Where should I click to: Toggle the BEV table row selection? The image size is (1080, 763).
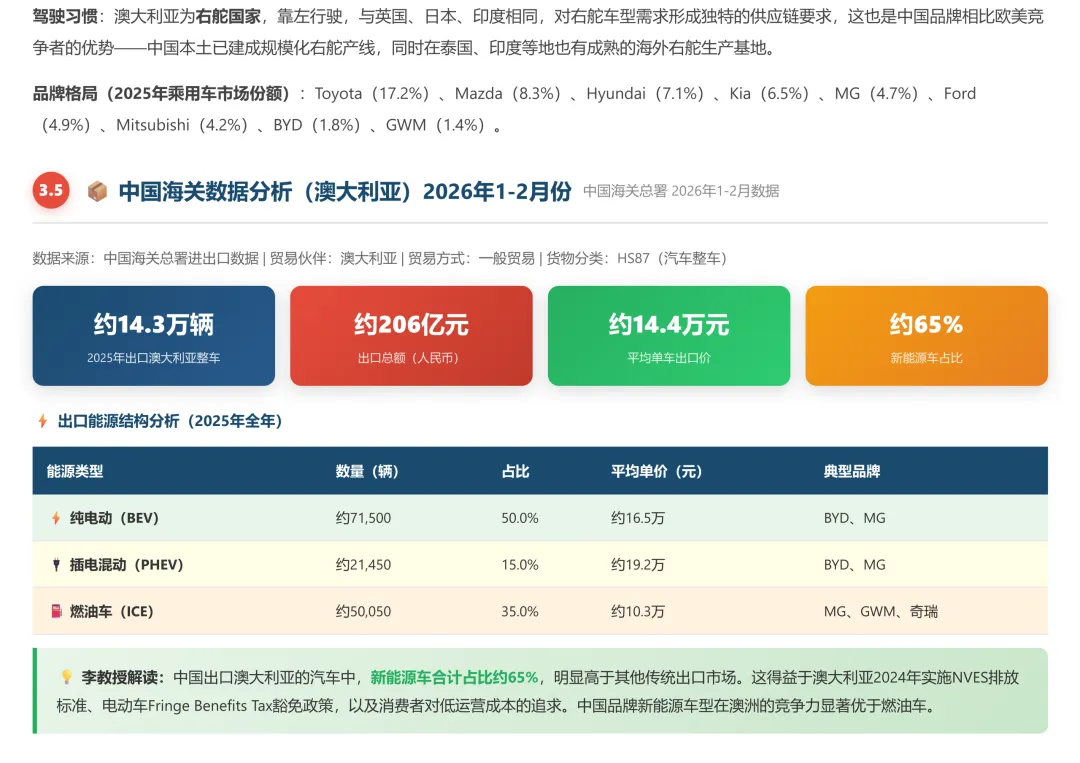click(400, 518)
